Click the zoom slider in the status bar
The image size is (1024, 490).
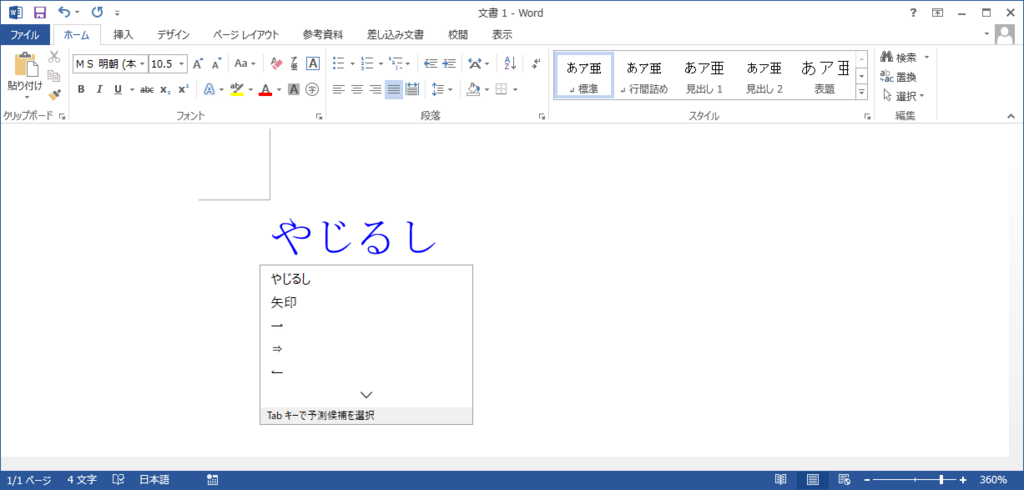[940, 480]
